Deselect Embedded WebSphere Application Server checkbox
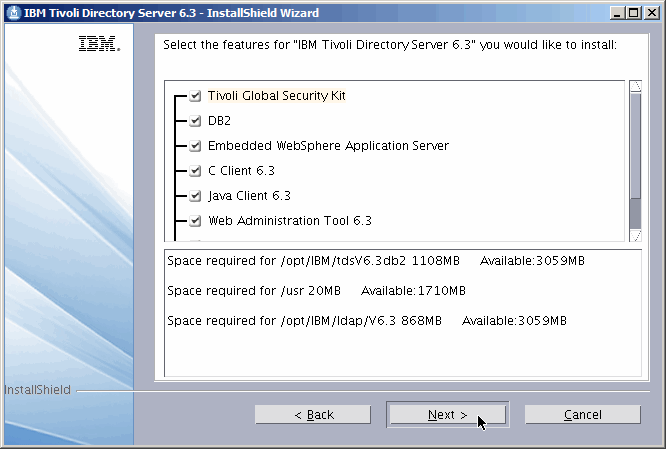This screenshot has width=666, height=449. tap(195, 146)
